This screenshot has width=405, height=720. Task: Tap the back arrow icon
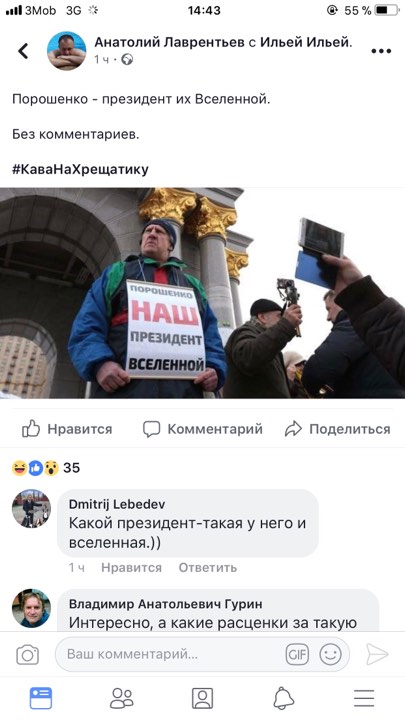click(23, 51)
